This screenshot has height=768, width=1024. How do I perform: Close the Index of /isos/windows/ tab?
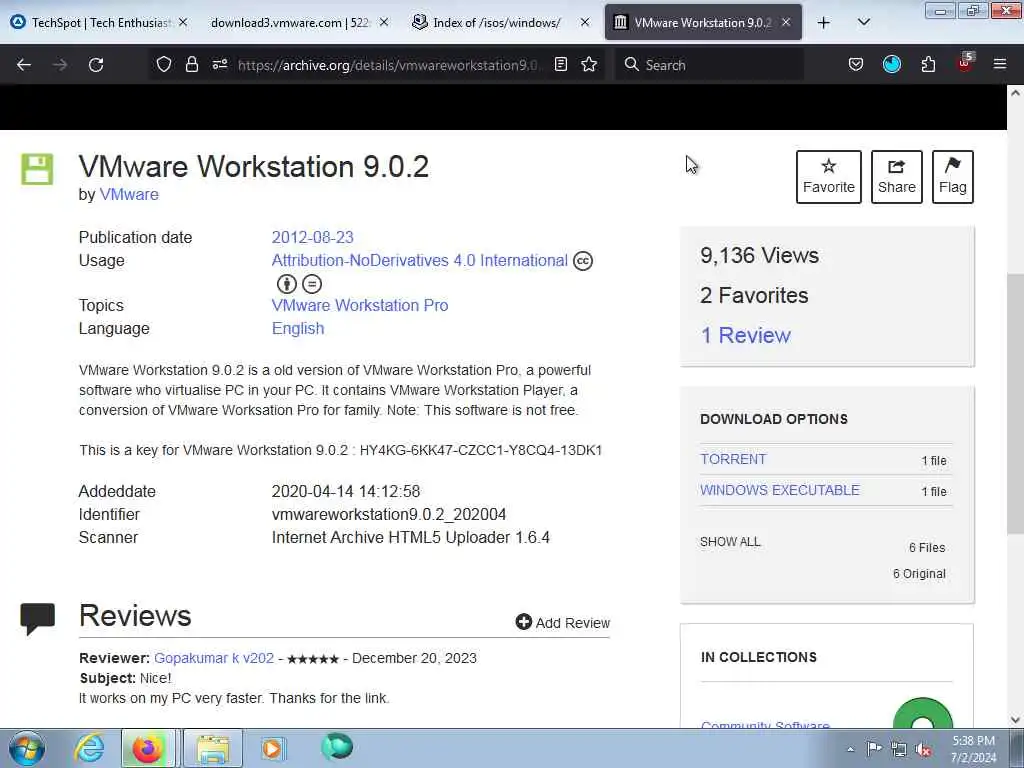(585, 22)
